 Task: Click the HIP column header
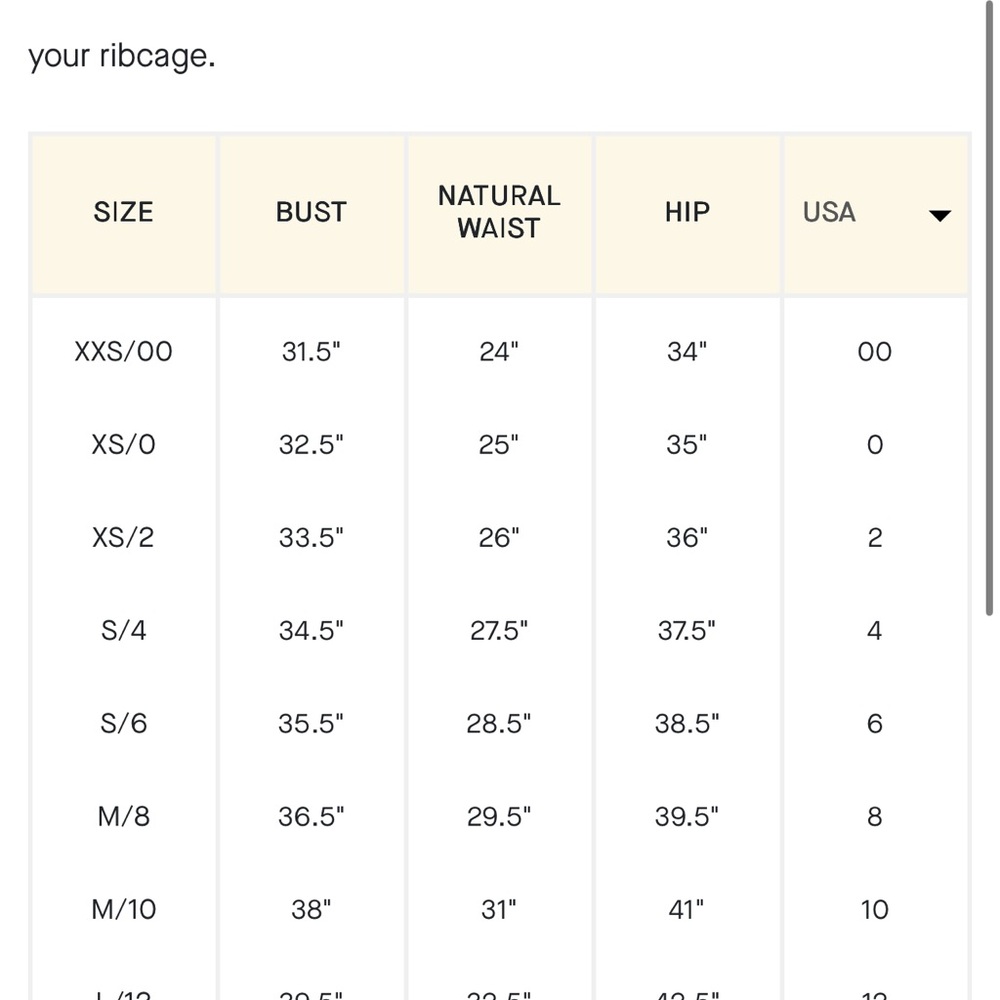coord(688,212)
